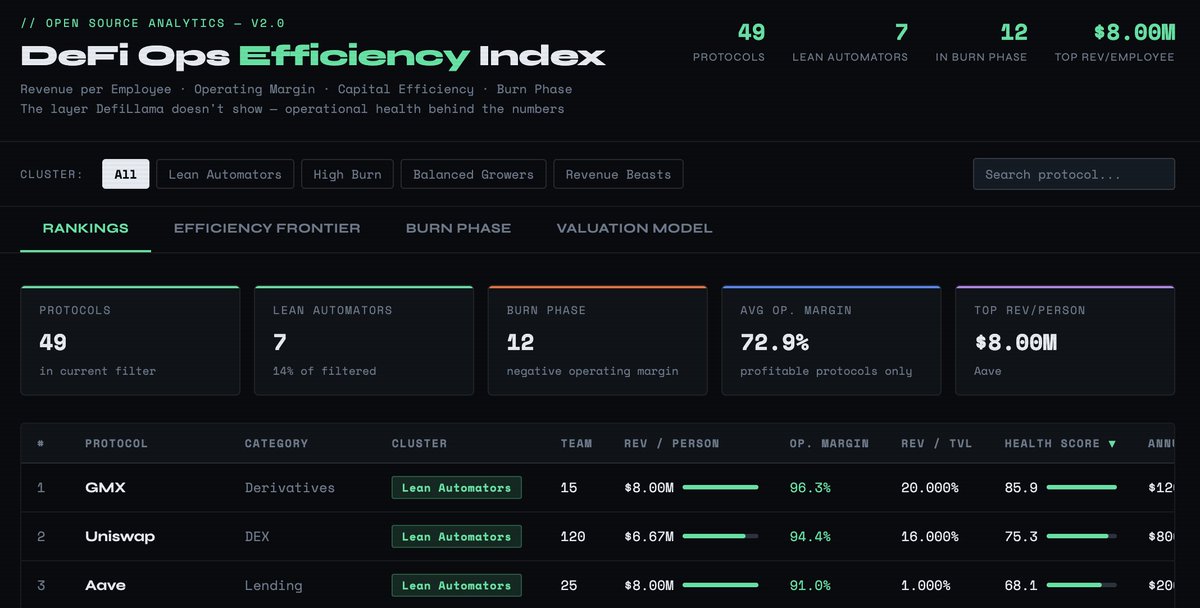Click Uniswap's health score bar
This screenshot has width=1200, height=608.
point(1082,537)
